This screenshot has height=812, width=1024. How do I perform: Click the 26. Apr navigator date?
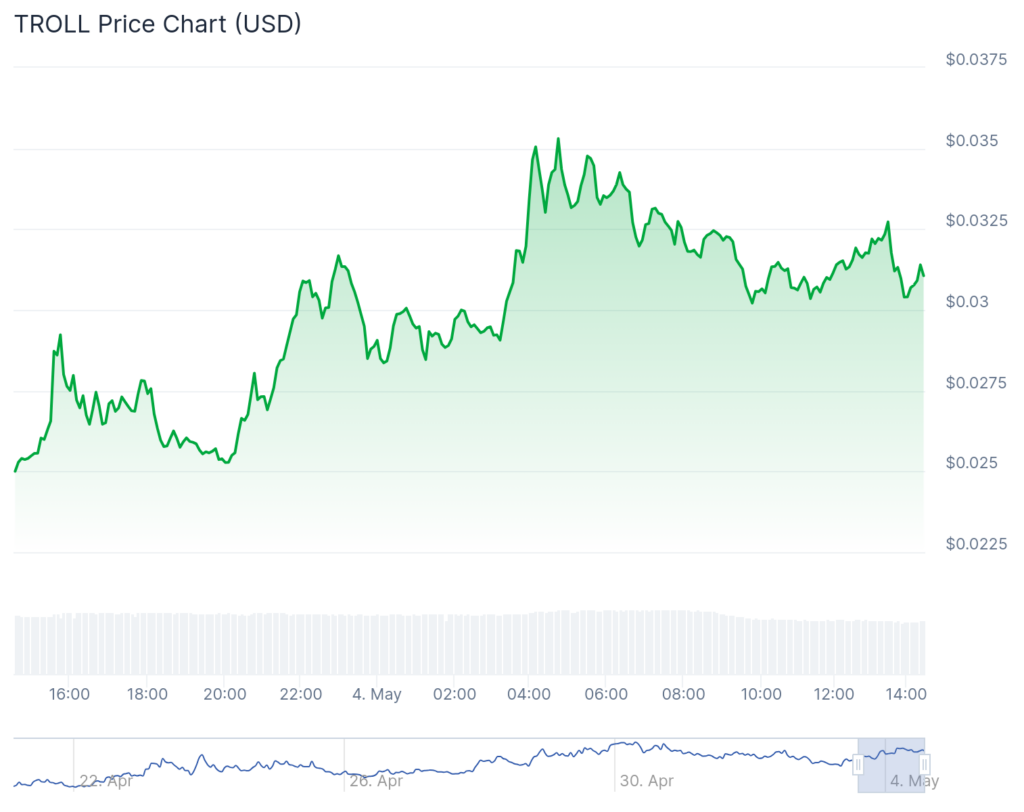click(x=375, y=781)
